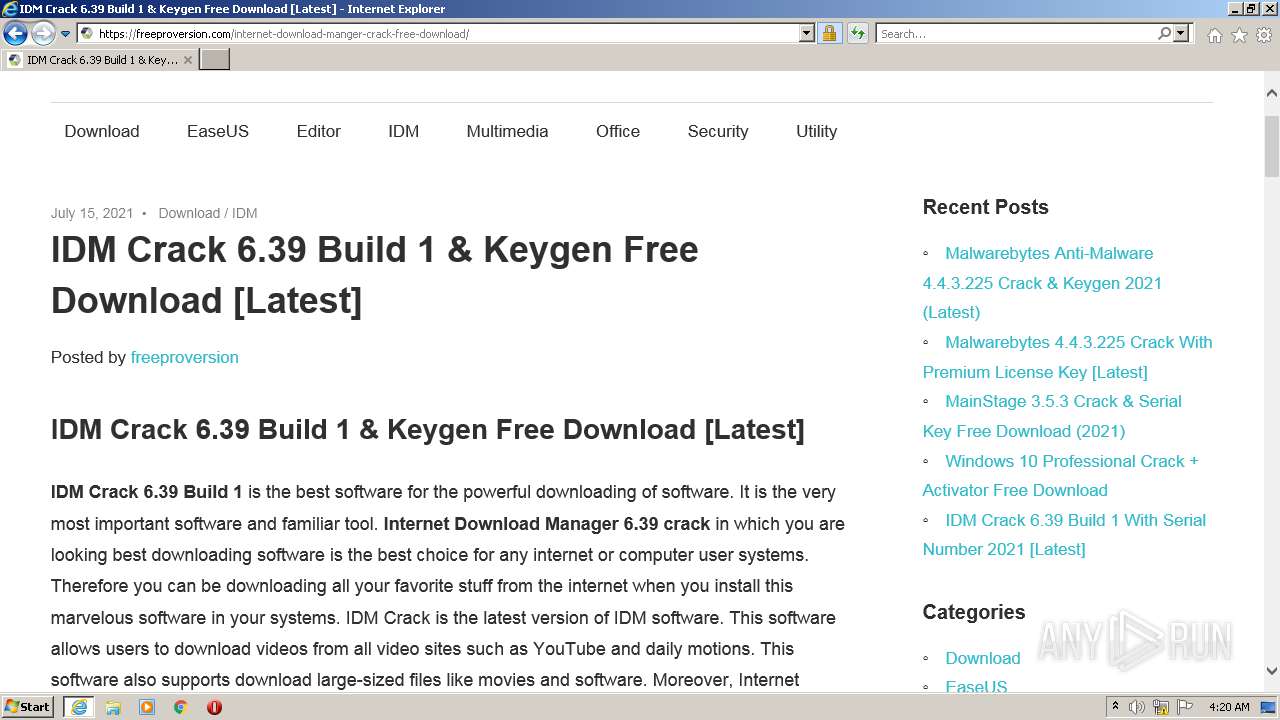Open MainStage 3.5.3 Crack & Serial Key post
Image resolution: width=1280 pixels, height=720 pixels.
coord(1052,416)
